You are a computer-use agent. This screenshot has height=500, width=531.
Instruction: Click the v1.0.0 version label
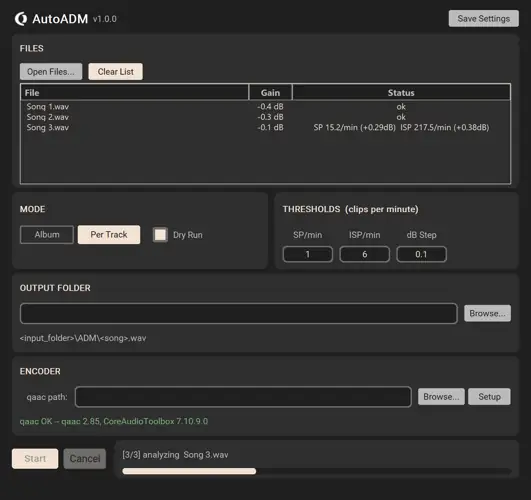pyautogui.click(x=105, y=19)
